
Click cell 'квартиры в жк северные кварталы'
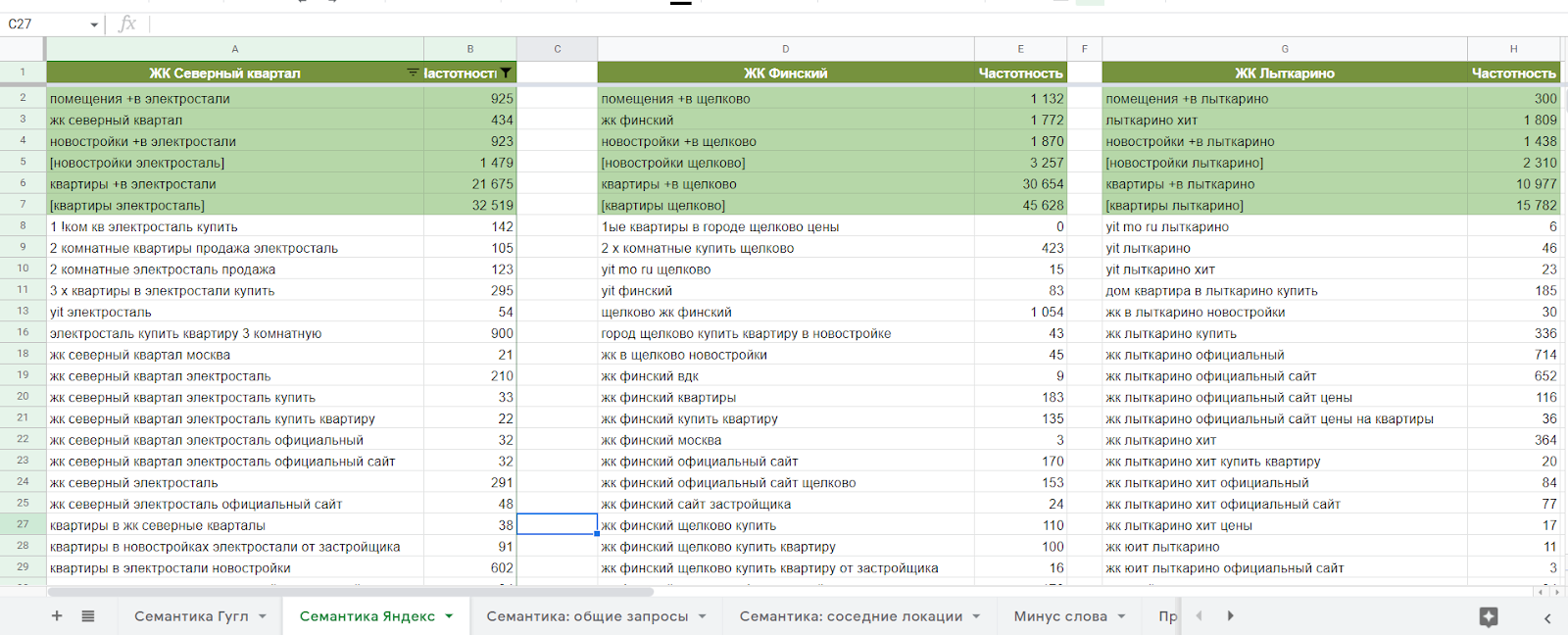(x=235, y=525)
